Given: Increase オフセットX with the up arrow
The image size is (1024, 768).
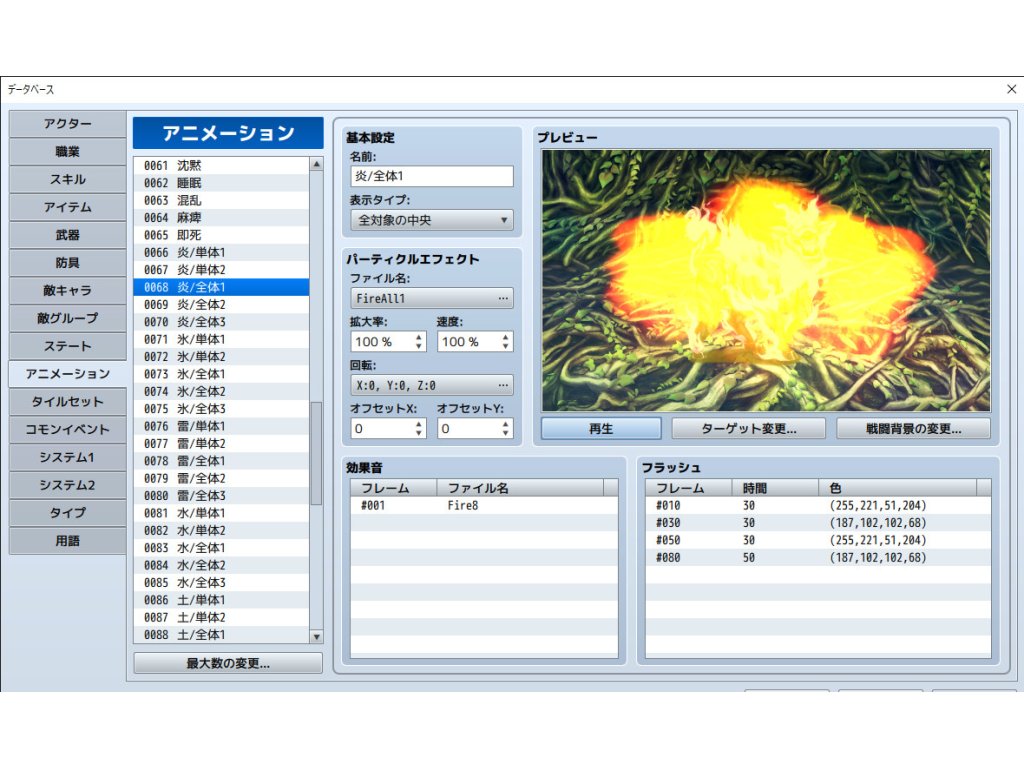Looking at the screenshot, I should click(419, 423).
